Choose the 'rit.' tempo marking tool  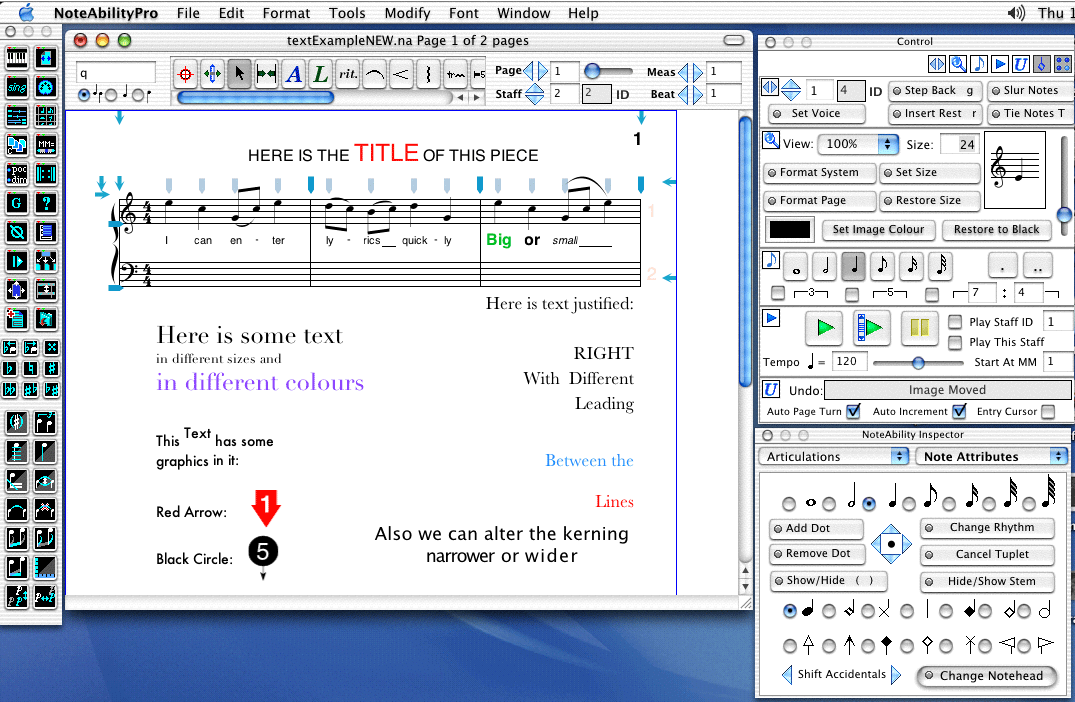click(x=348, y=73)
